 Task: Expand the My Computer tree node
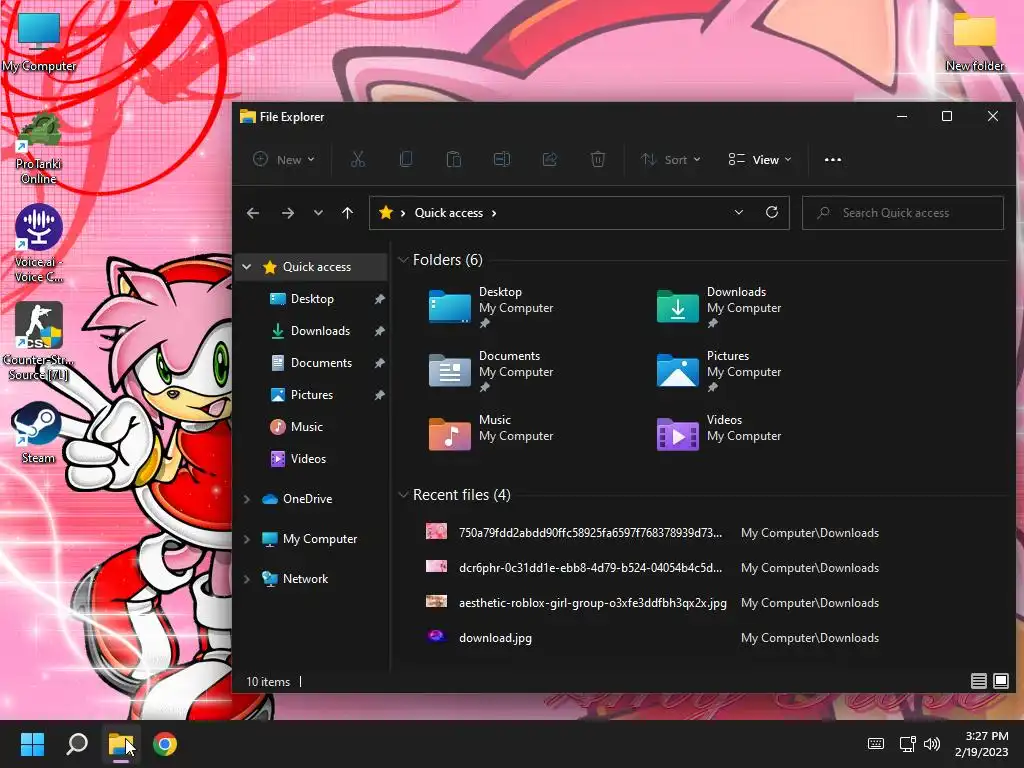point(247,539)
